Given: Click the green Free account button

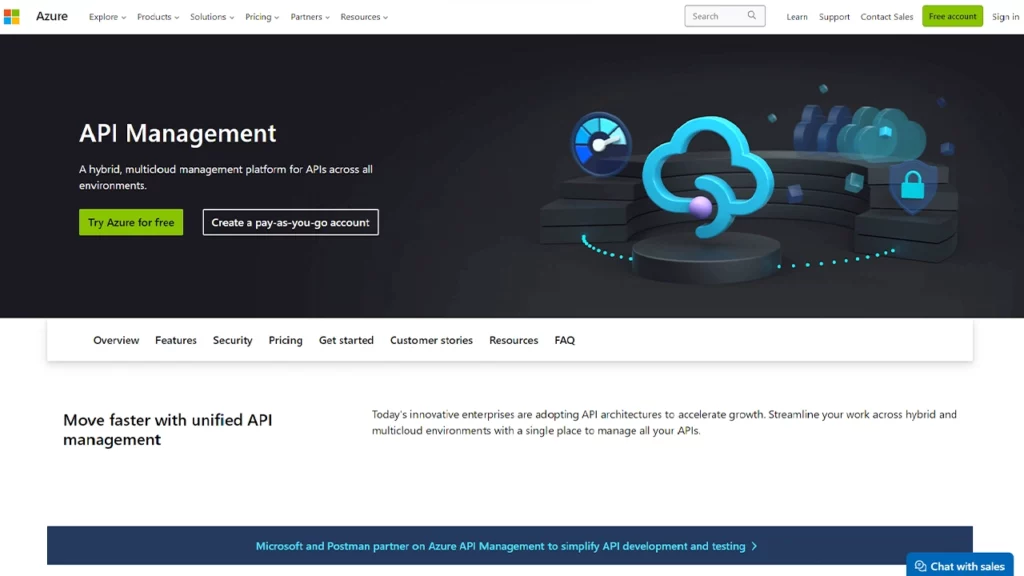Looking at the screenshot, I should (x=952, y=17).
